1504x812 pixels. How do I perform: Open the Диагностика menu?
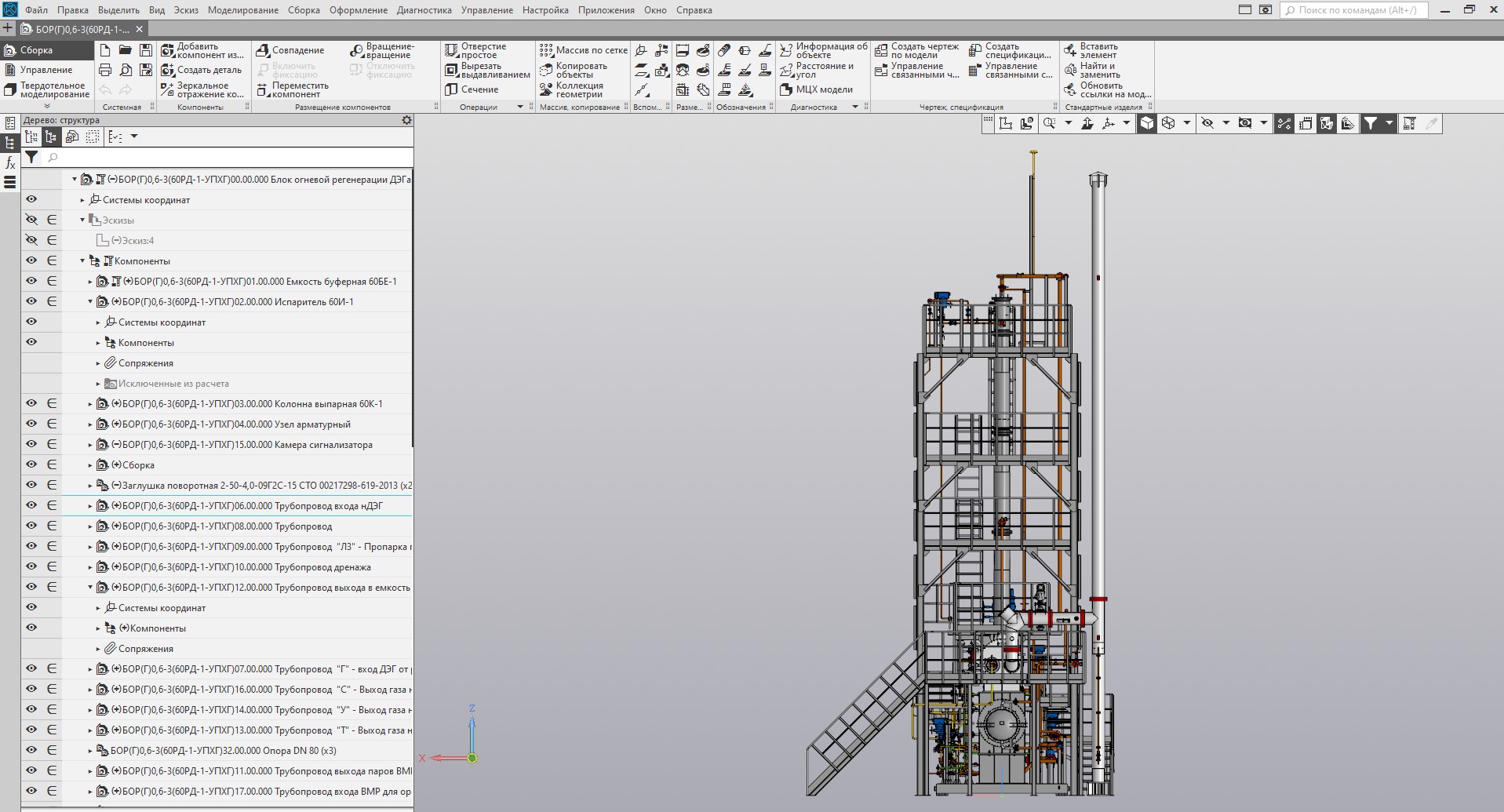pos(424,10)
